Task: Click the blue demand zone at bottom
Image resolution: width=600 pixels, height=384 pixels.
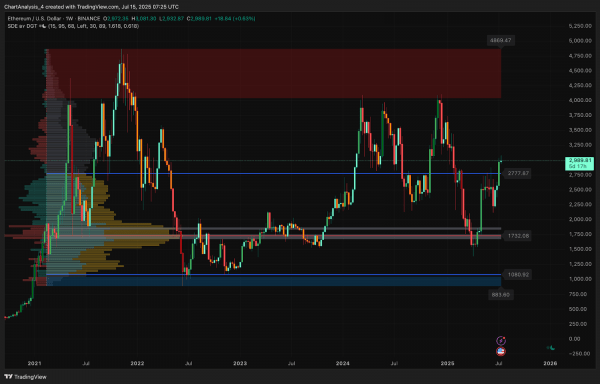Action: pyautogui.click(x=274, y=280)
